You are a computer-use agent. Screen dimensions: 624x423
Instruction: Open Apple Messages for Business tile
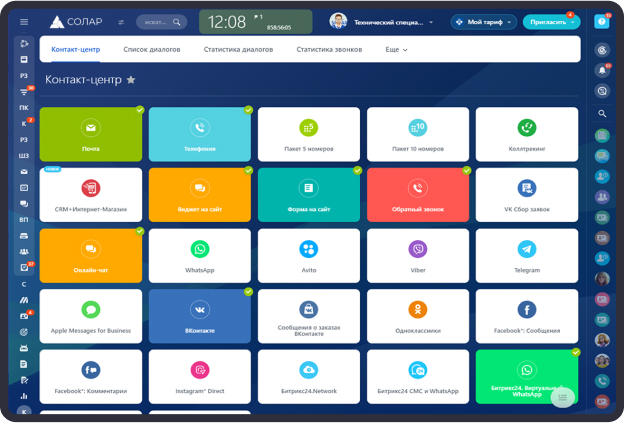coord(91,316)
